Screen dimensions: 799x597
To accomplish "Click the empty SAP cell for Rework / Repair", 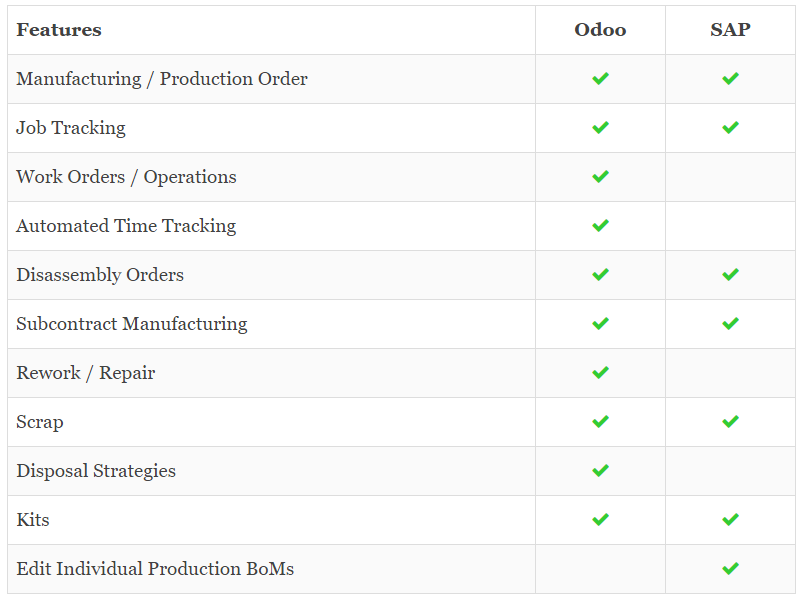I will [730, 373].
